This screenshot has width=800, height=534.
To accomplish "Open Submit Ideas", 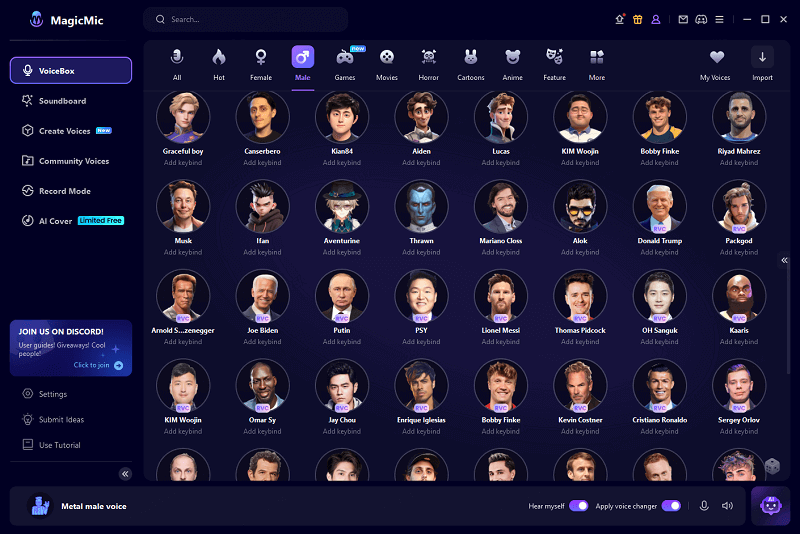I will pyautogui.click(x=53, y=419).
